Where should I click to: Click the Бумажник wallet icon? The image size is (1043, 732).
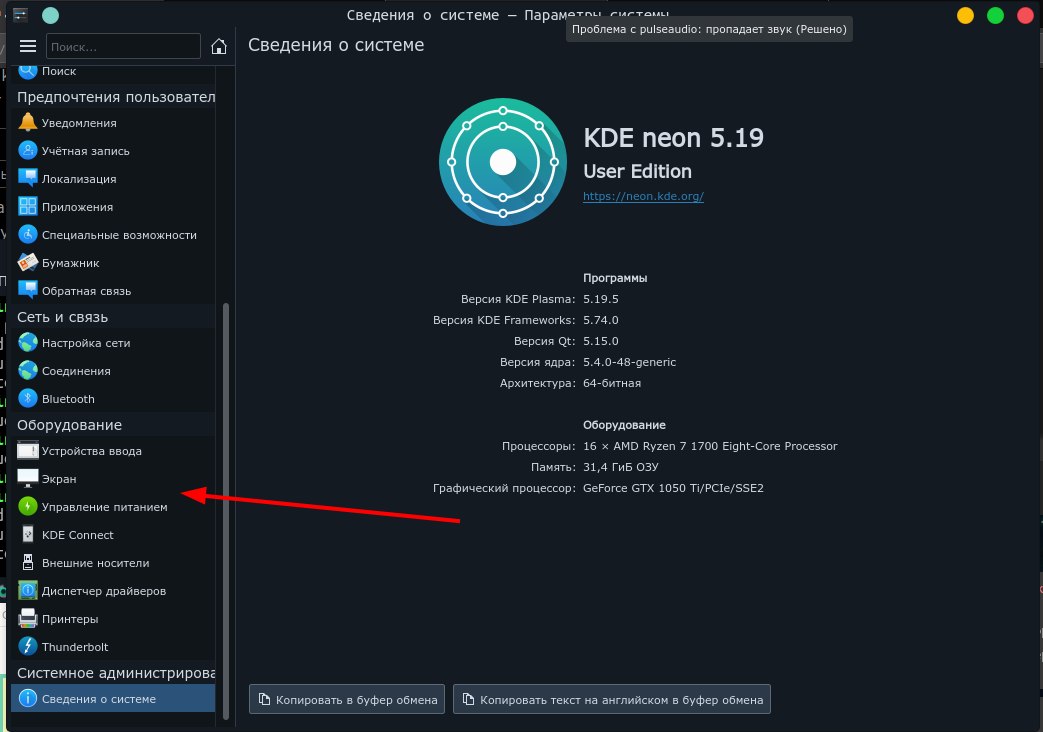coord(27,262)
